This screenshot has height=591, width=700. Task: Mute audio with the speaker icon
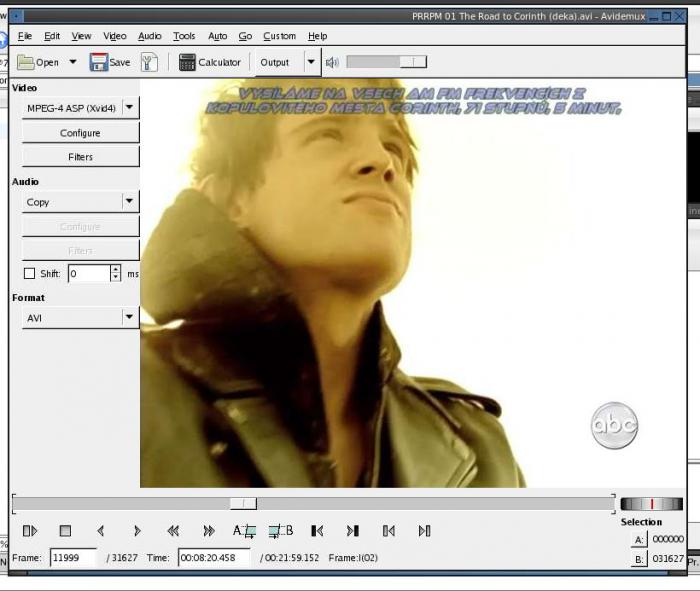point(332,62)
